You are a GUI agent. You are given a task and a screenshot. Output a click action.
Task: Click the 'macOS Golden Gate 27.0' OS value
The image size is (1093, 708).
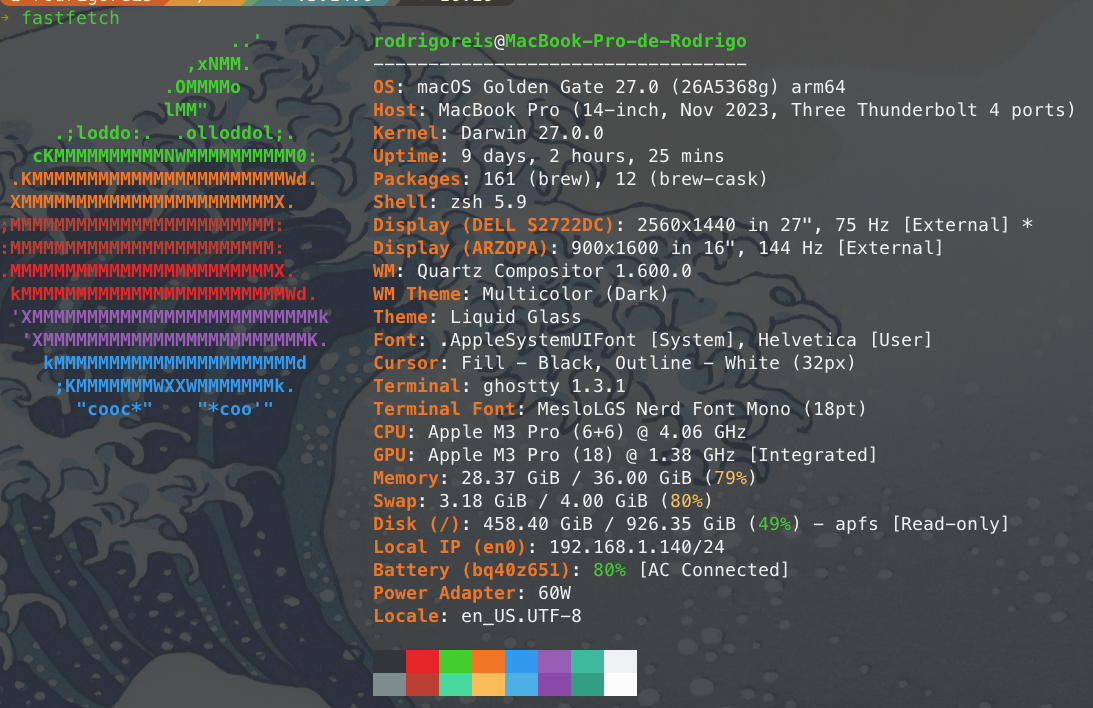[537, 87]
